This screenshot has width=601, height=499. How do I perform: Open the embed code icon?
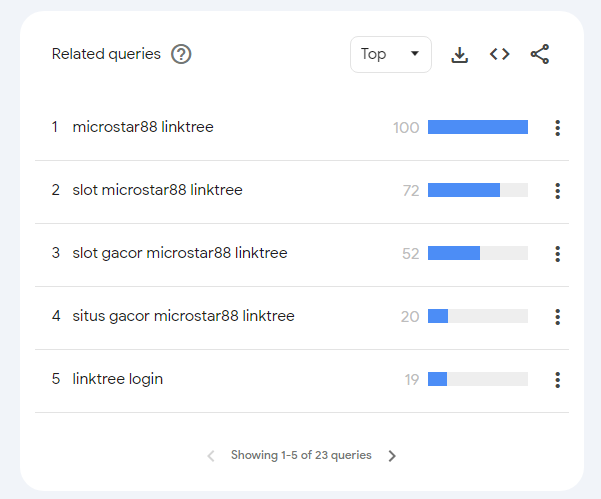499,54
